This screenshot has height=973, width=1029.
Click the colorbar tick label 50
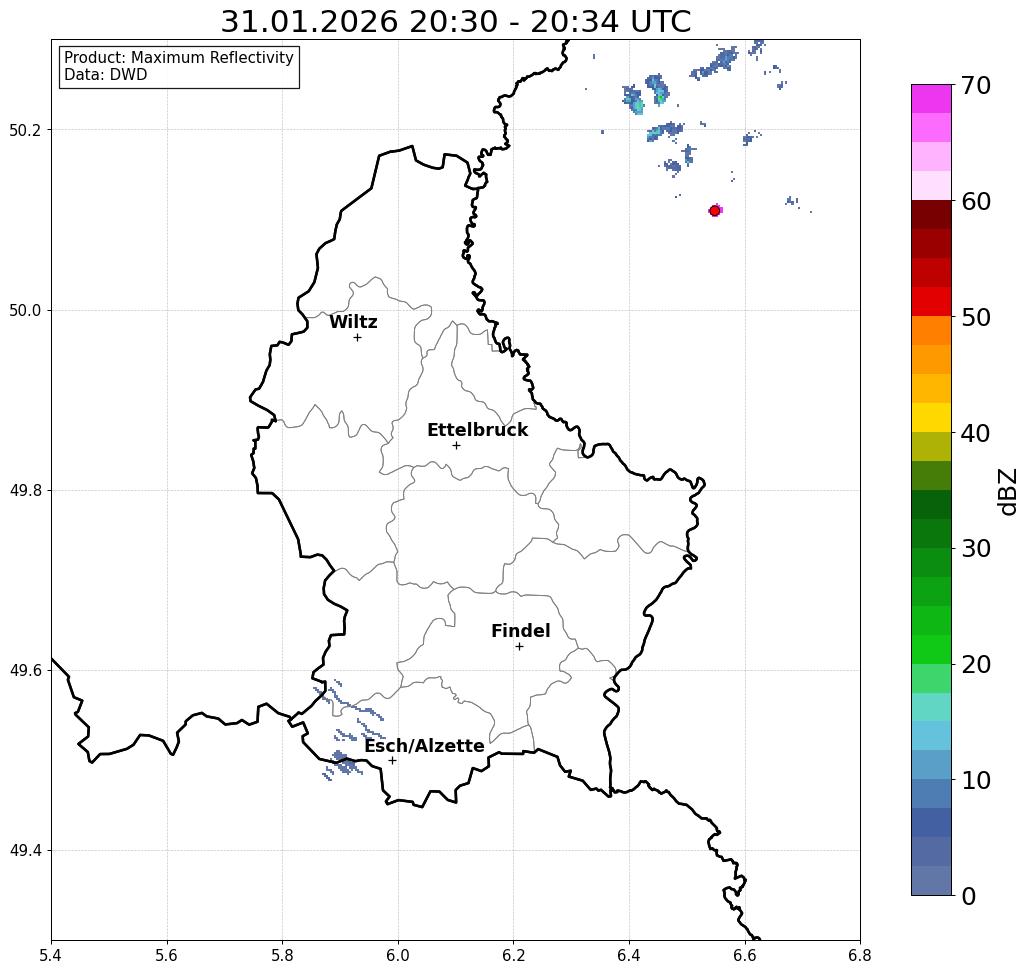(976, 317)
